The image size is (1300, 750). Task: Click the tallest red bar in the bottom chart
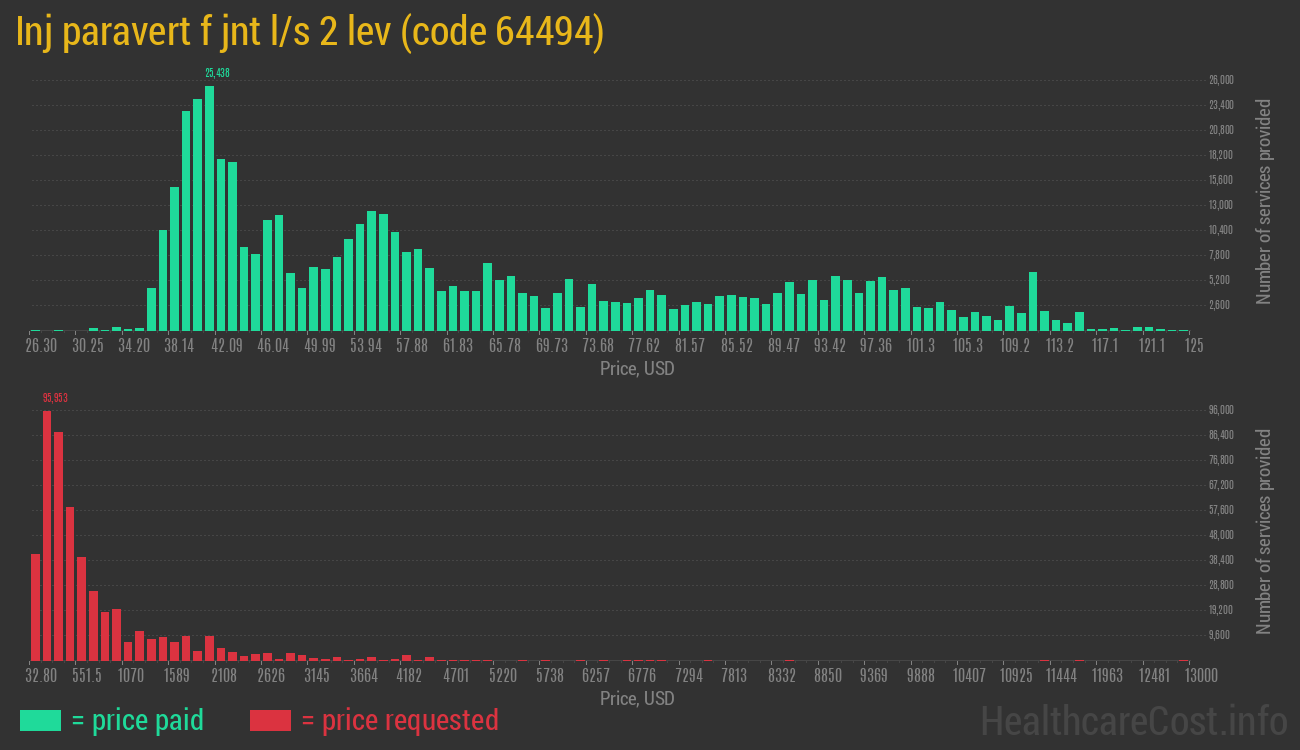(47, 535)
